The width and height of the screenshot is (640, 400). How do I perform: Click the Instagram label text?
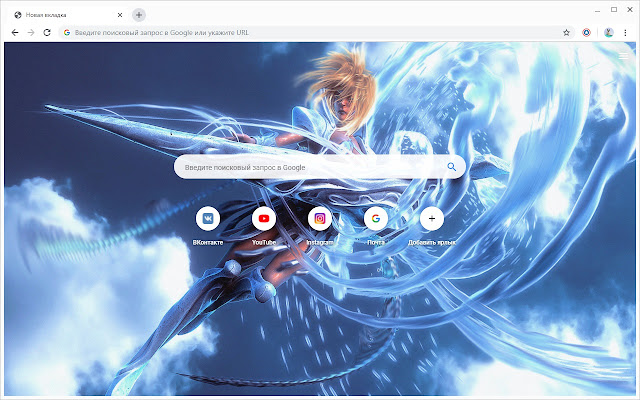pyautogui.click(x=320, y=242)
